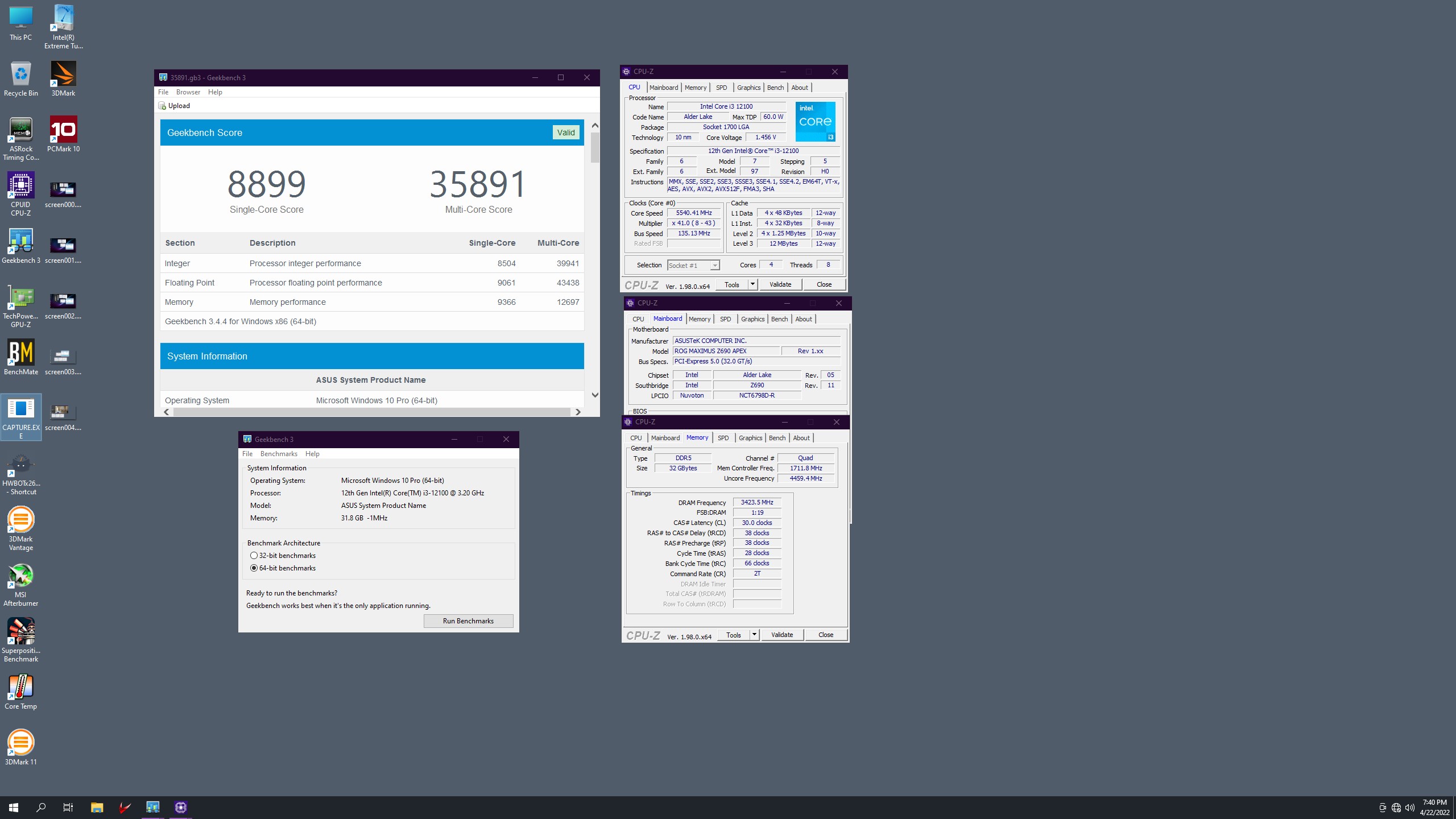Open screen003 image file
The width and height of the screenshot is (1456, 819).
click(63, 362)
